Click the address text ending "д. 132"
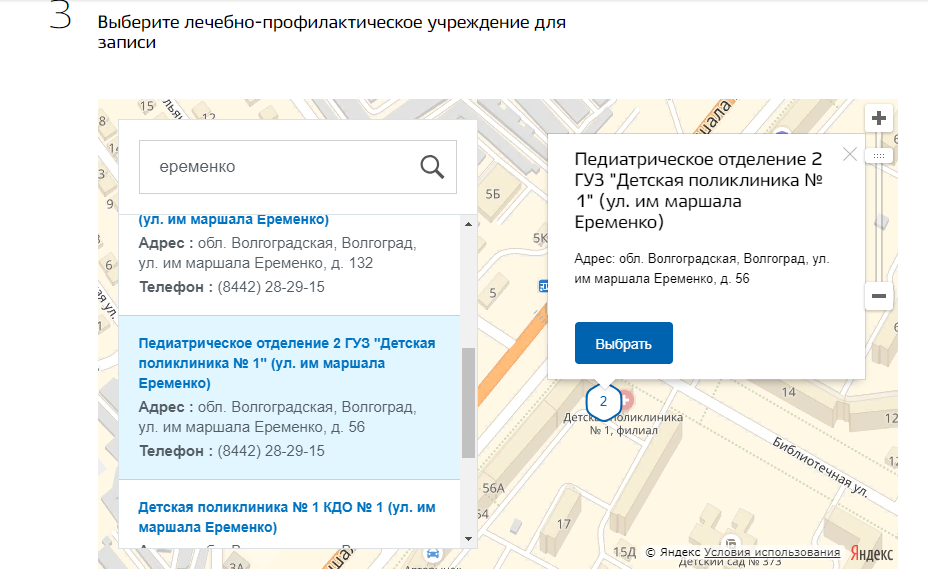This screenshot has height=576, width=928. point(277,253)
